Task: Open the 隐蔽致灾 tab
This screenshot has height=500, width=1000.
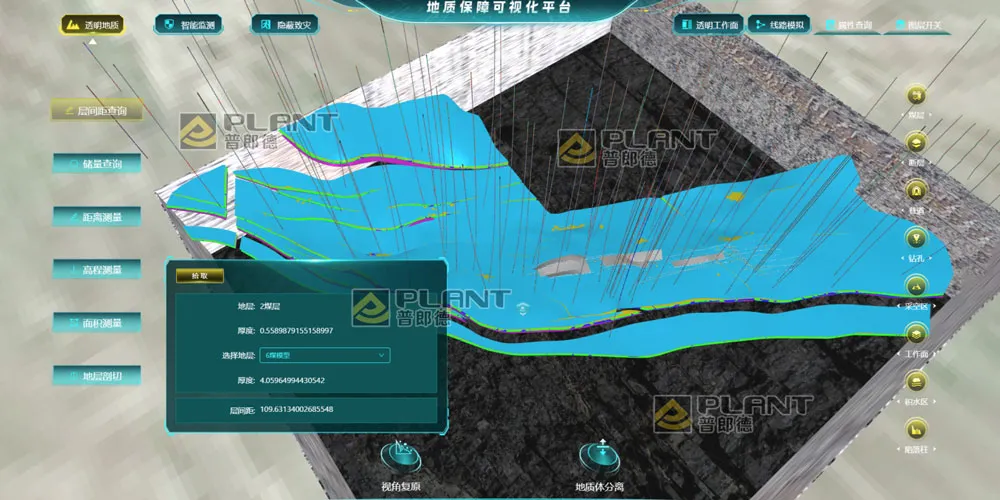Action: pos(284,25)
